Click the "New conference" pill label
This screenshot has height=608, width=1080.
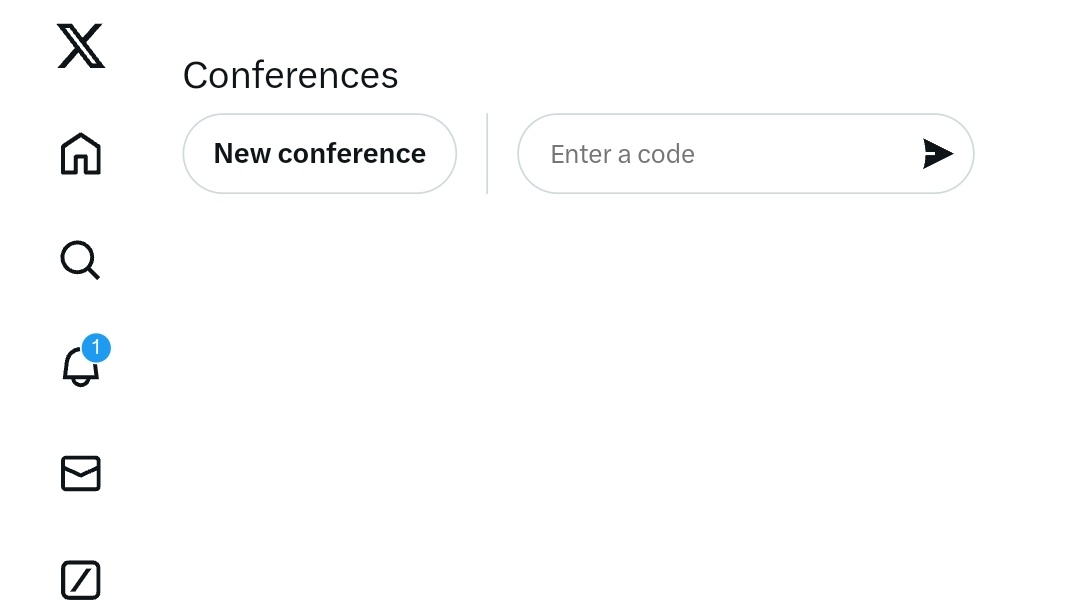tap(320, 154)
